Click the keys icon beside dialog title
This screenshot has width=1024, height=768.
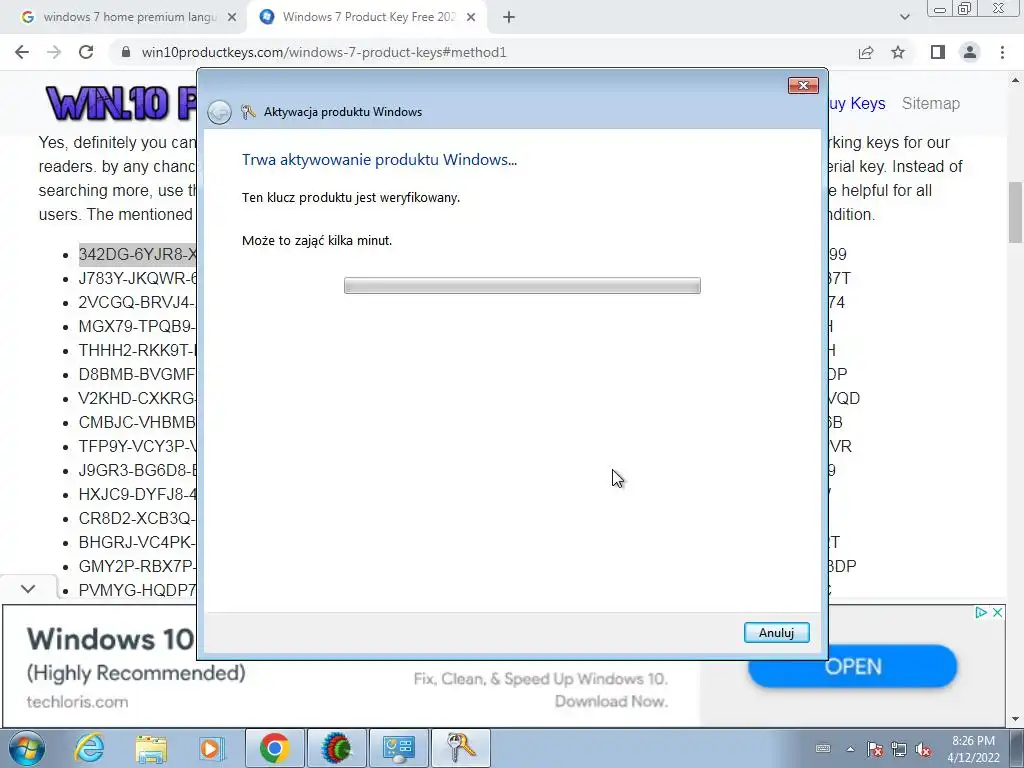248,112
